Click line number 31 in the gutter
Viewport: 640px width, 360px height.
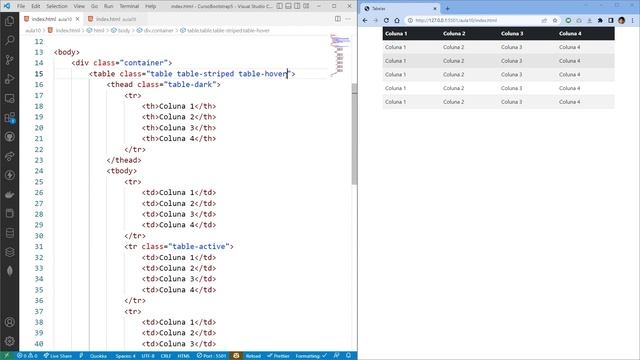39,247
